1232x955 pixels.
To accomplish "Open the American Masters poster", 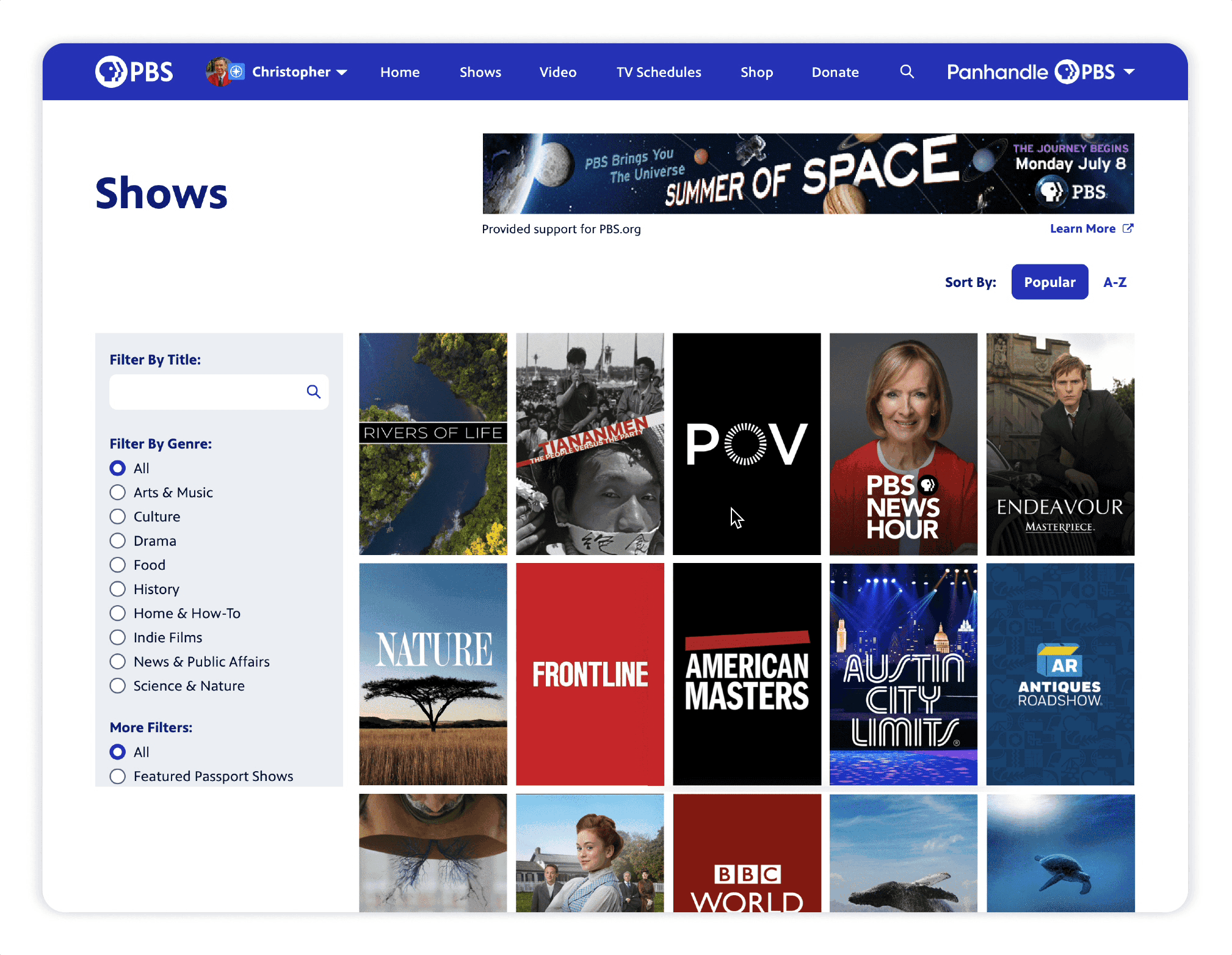I will pyautogui.click(x=747, y=674).
